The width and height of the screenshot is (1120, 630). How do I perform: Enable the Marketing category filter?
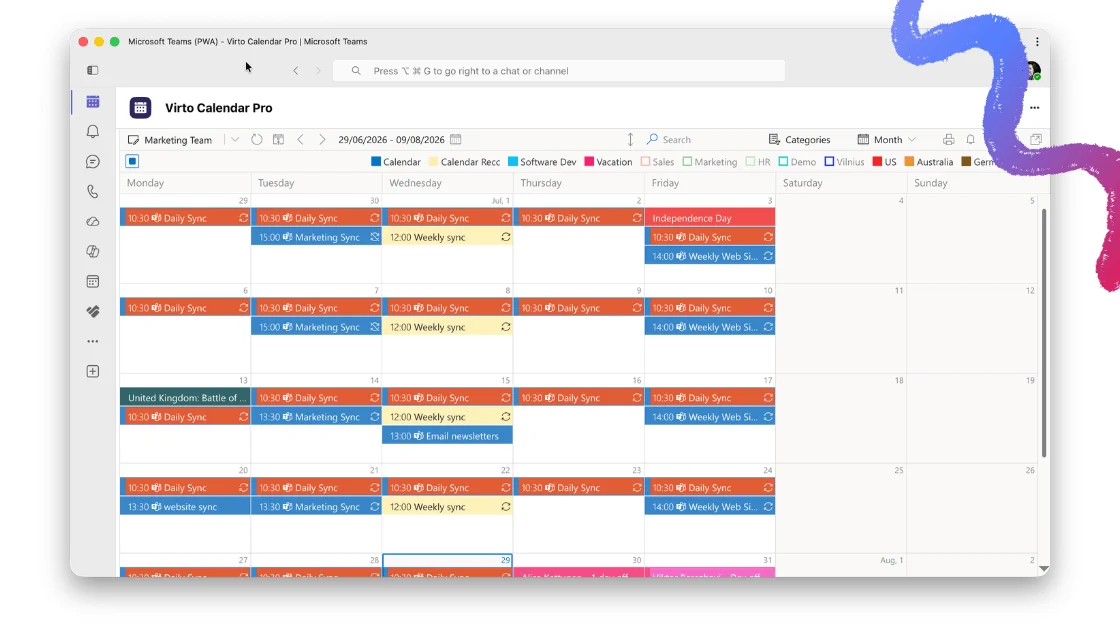[710, 162]
